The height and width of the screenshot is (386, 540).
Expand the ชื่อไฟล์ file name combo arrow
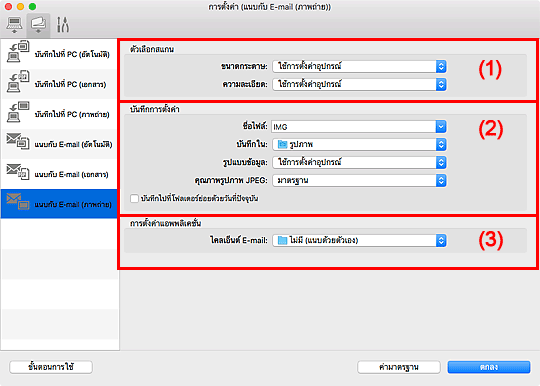click(x=441, y=127)
